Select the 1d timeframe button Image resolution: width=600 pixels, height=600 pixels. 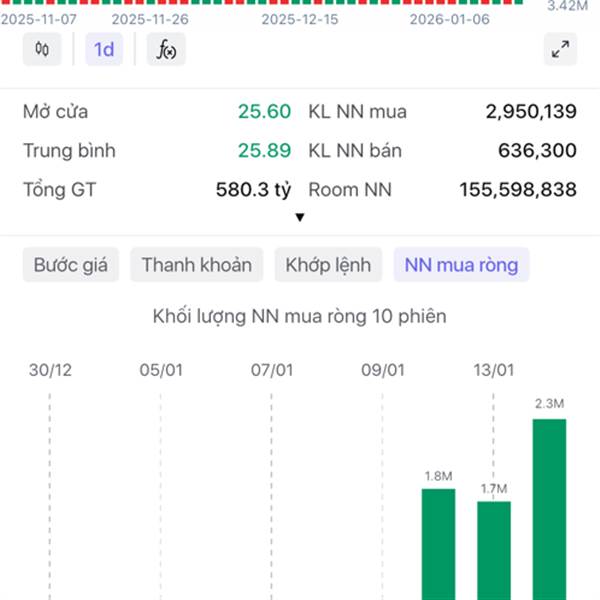104,49
